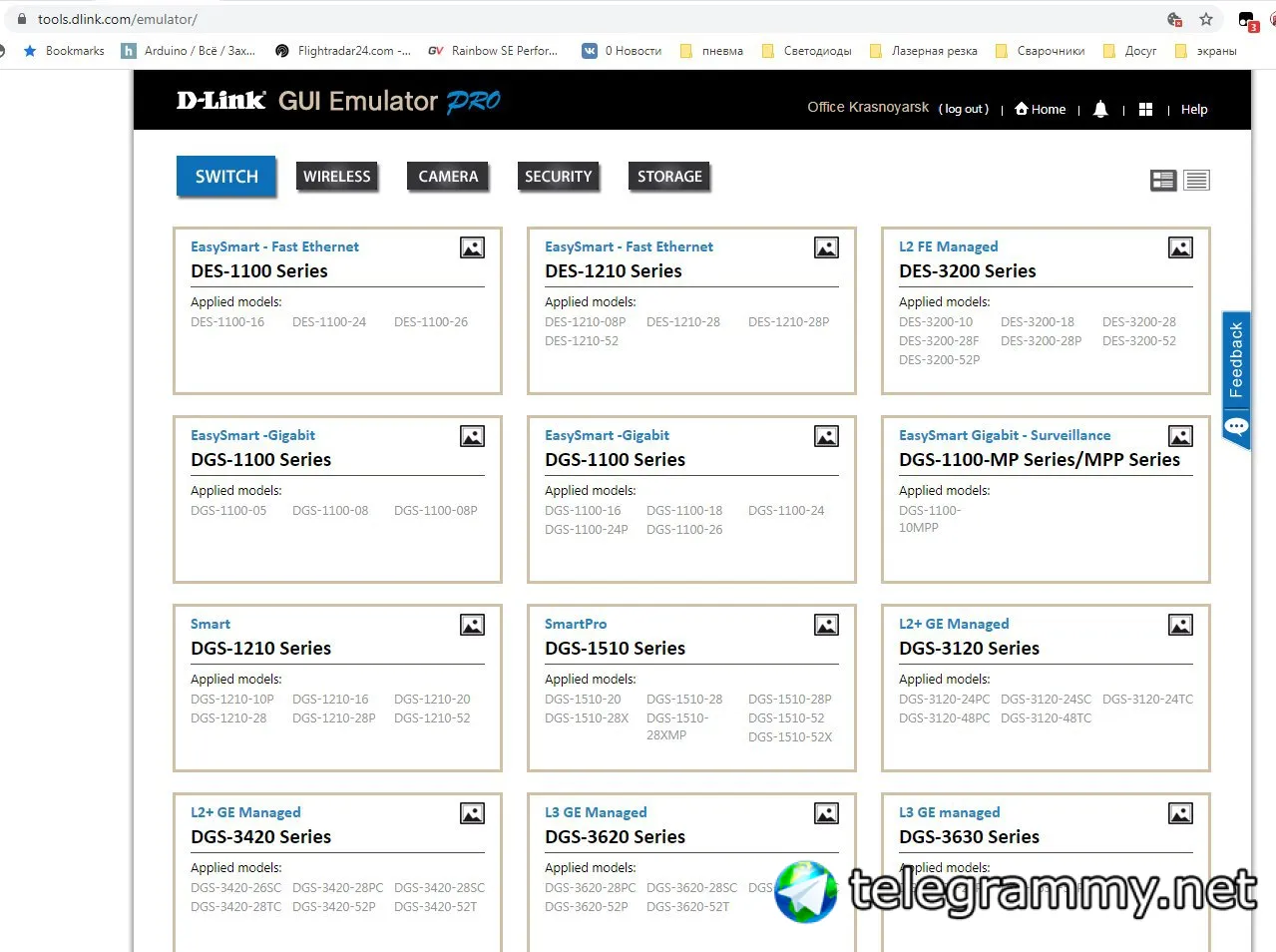
Task: Open the 0 Новости bookmark
Action: point(622,51)
